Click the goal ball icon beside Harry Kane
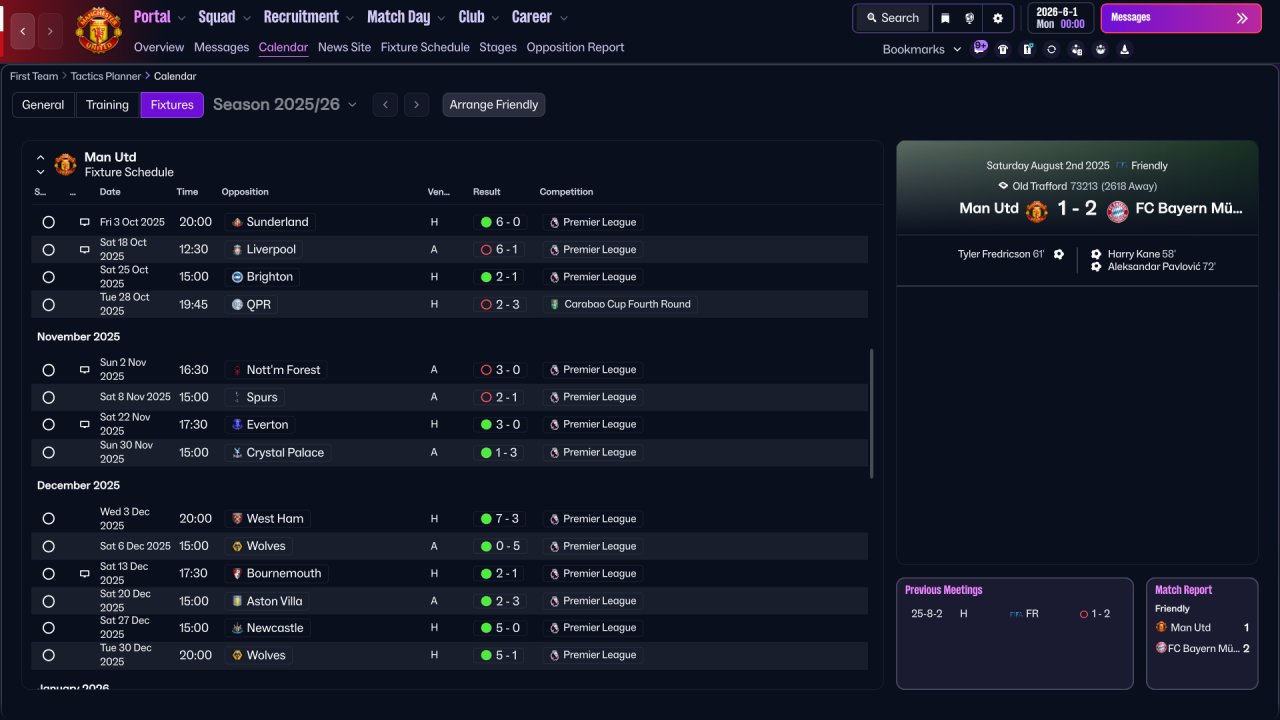Image resolution: width=1280 pixels, height=720 pixels. pos(1096,254)
